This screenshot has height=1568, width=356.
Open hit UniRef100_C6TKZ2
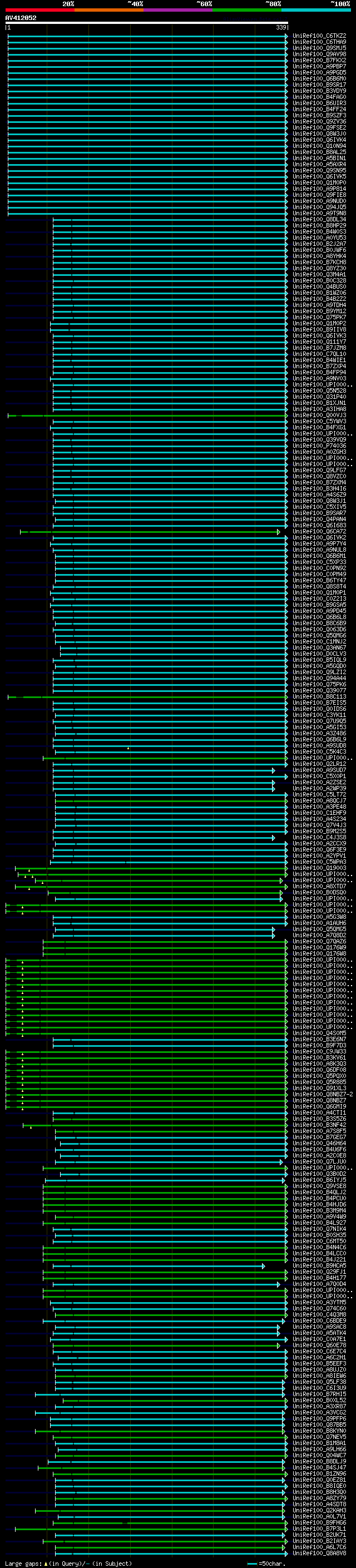319,36
